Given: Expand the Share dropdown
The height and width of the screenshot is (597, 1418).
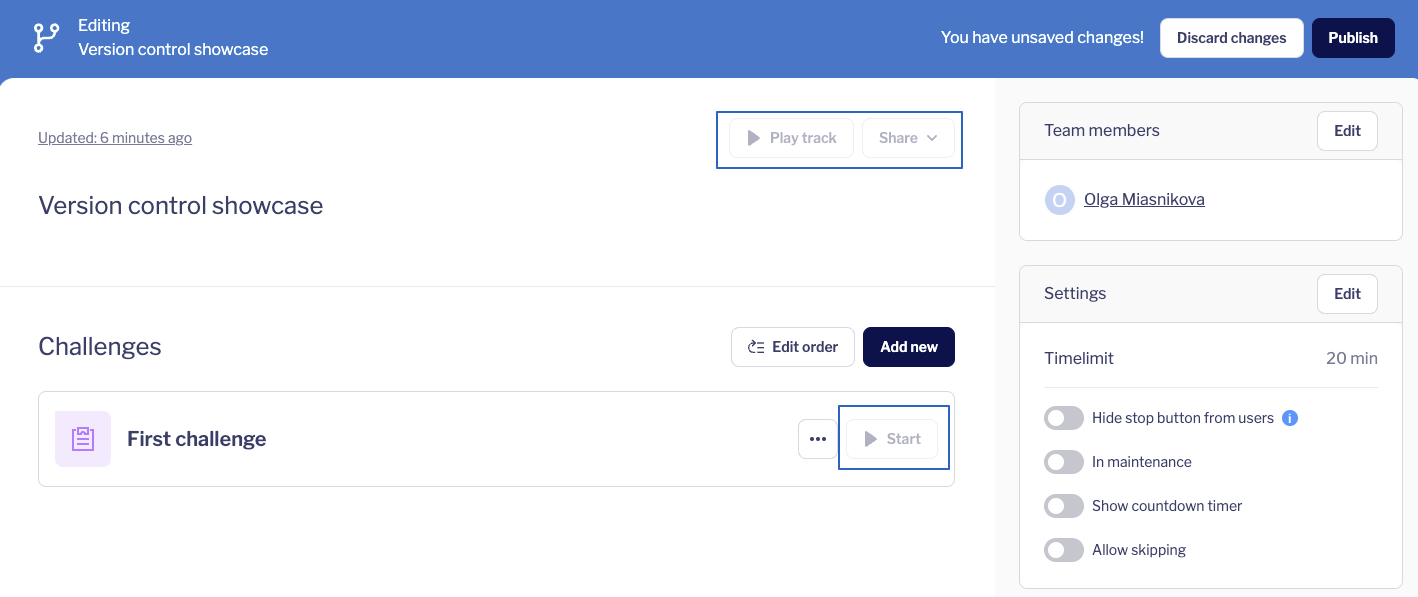Looking at the screenshot, I should [x=908, y=138].
